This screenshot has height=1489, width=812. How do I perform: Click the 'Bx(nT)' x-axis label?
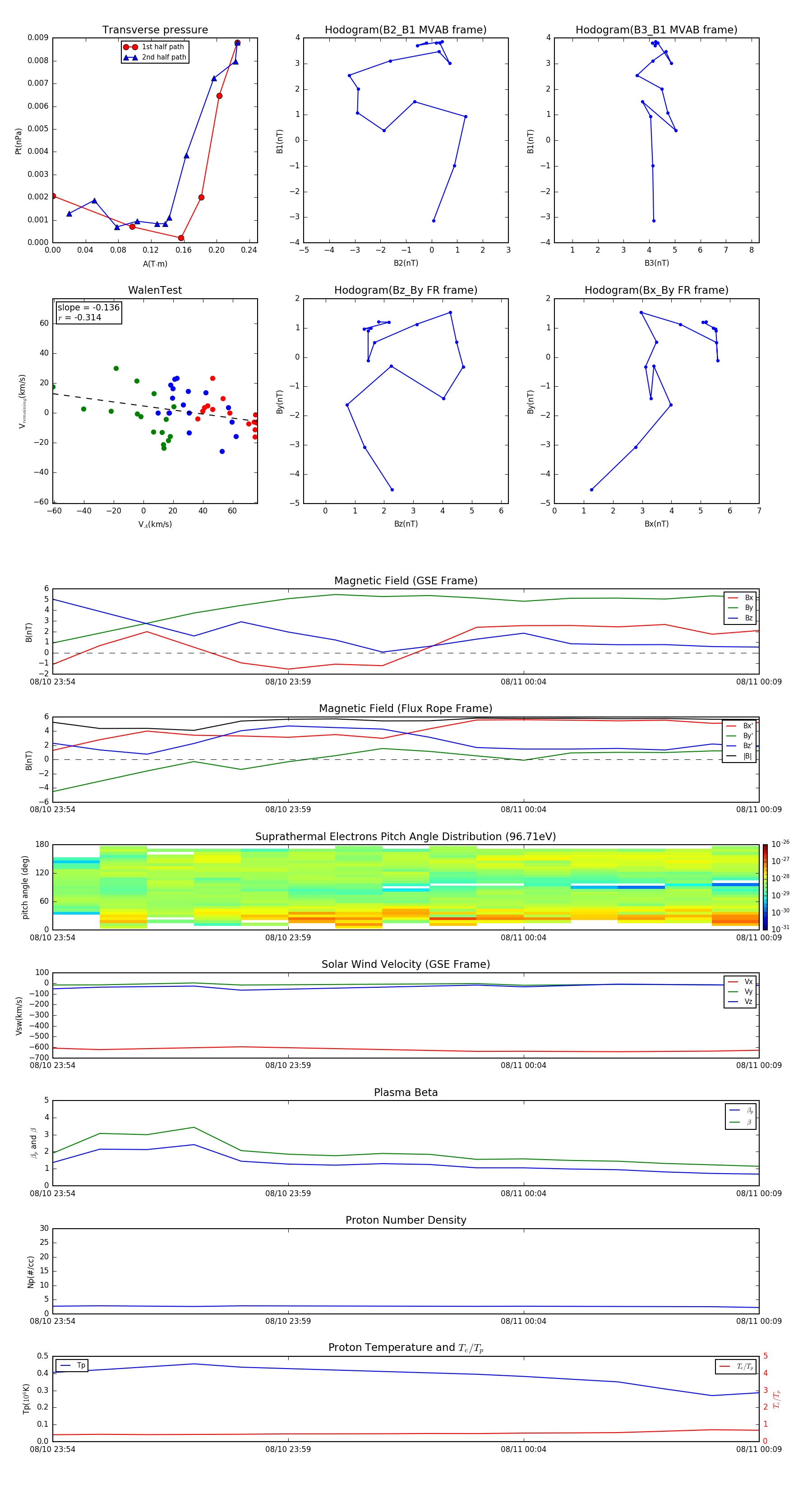(656, 524)
